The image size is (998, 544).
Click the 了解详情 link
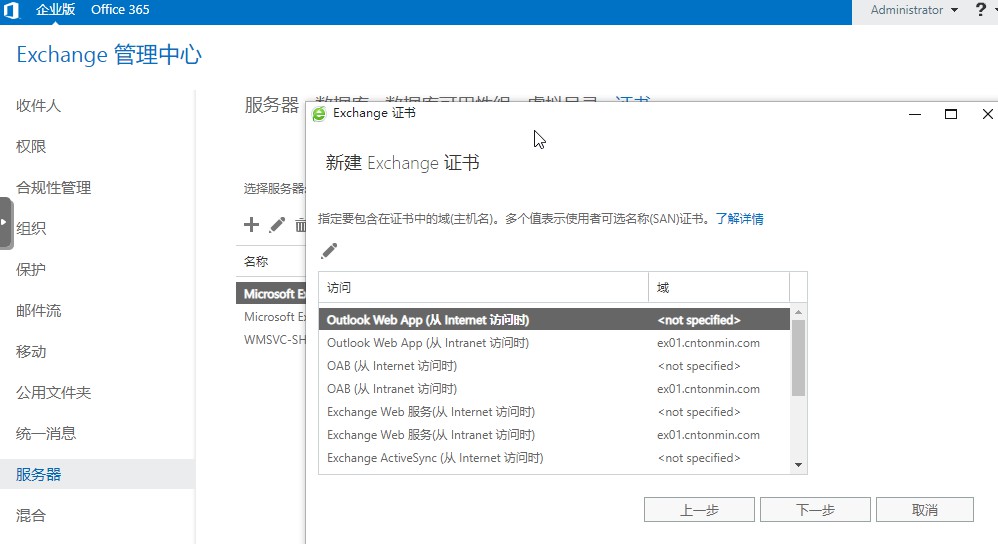pos(740,219)
